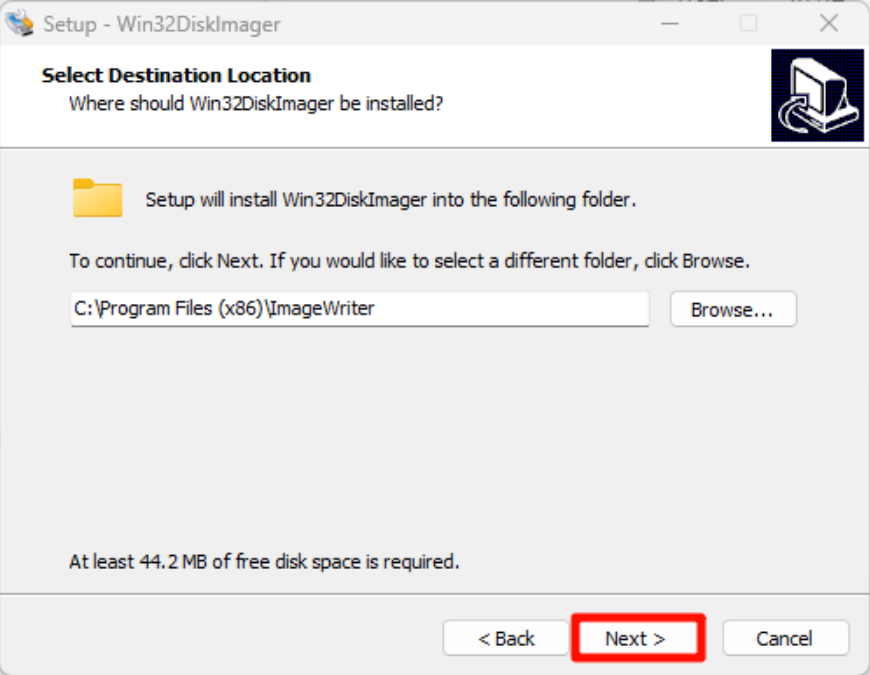Click the computer wizard image in header
The height and width of the screenshot is (675, 870).
tap(816, 96)
